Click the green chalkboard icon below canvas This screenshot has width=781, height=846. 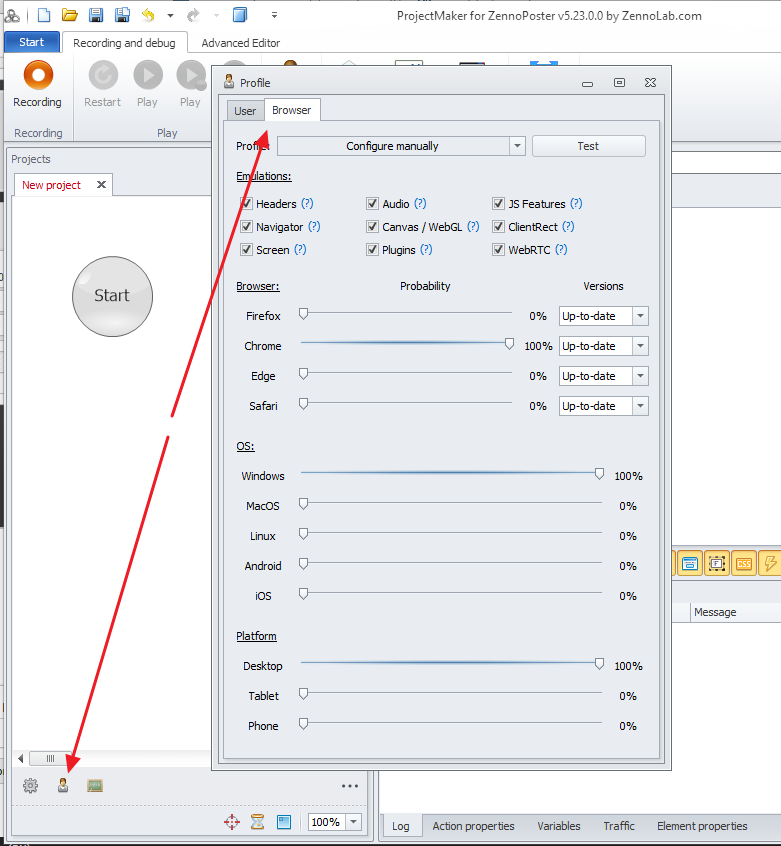point(95,786)
